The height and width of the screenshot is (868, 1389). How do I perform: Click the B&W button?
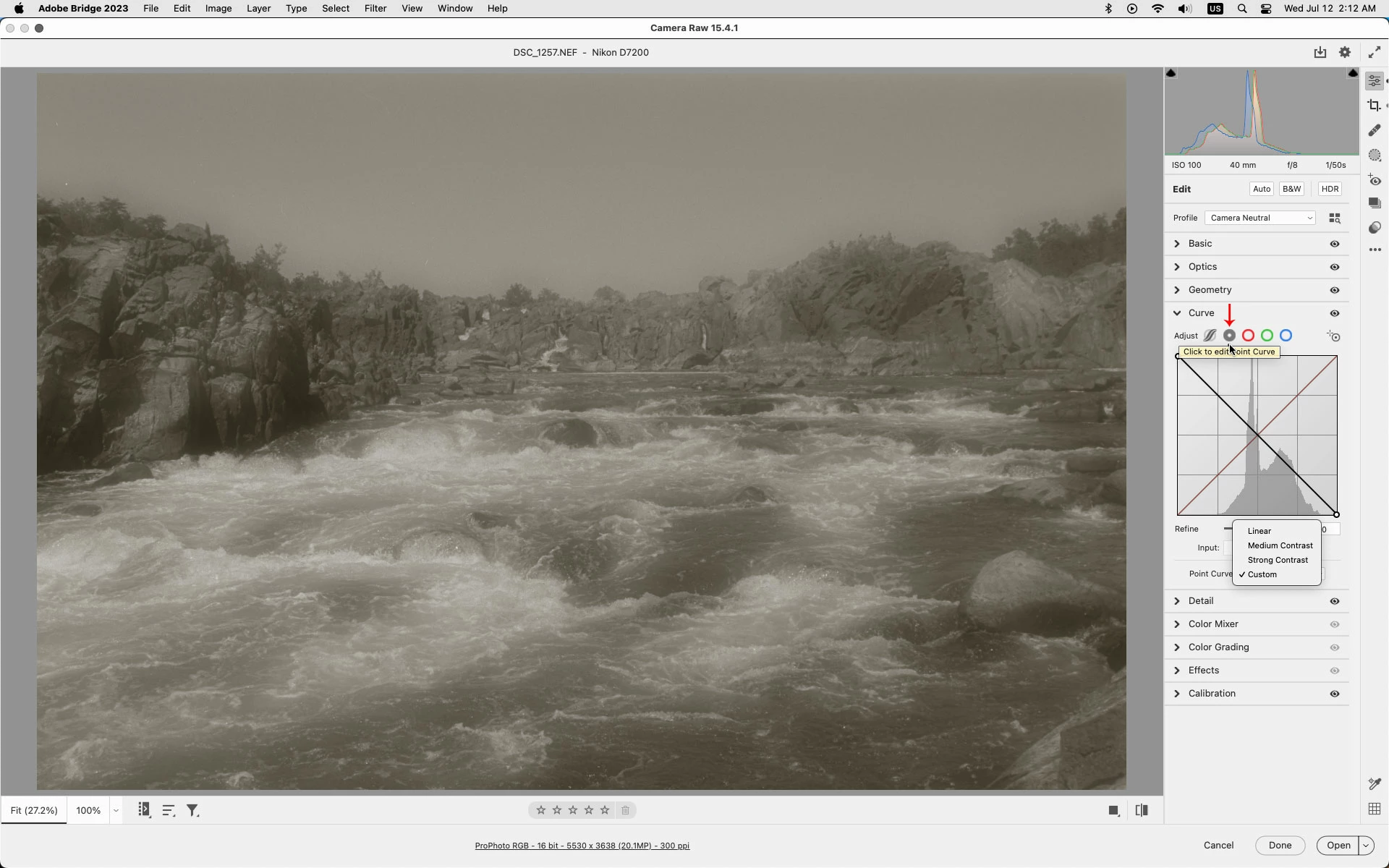pos(1291,189)
